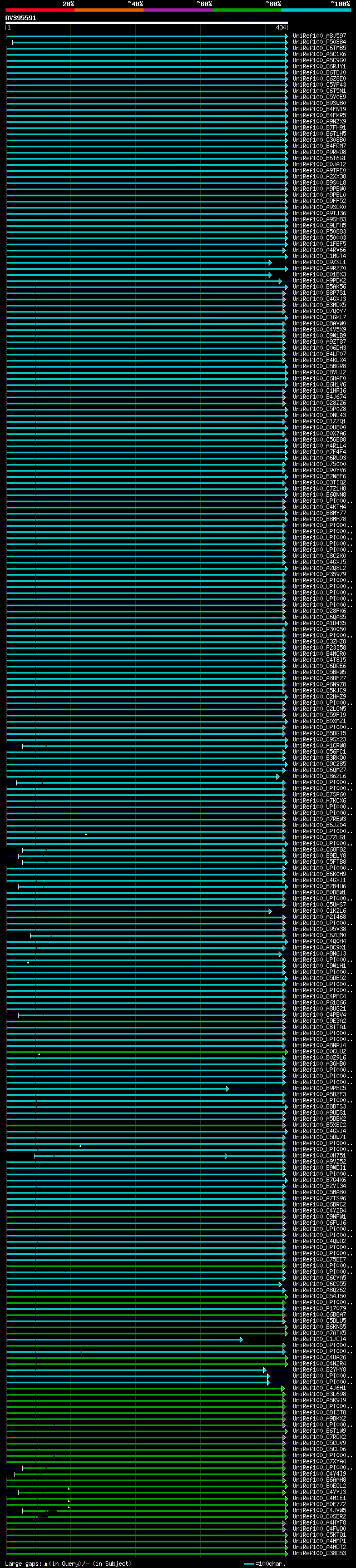Image resolution: width=356 pixels, height=1568 pixels.
Task: Select the label UniRef100_A4R1L4
Action: [319, 446]
